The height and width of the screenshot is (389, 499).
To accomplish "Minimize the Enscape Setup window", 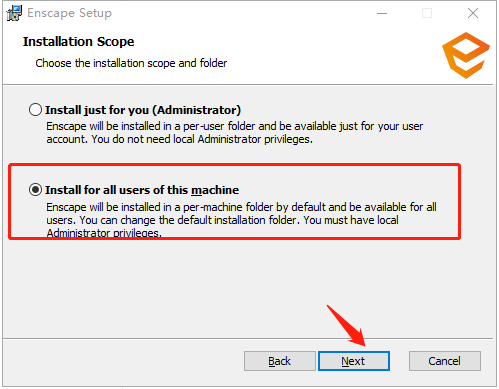I will (x=382, y=13).
